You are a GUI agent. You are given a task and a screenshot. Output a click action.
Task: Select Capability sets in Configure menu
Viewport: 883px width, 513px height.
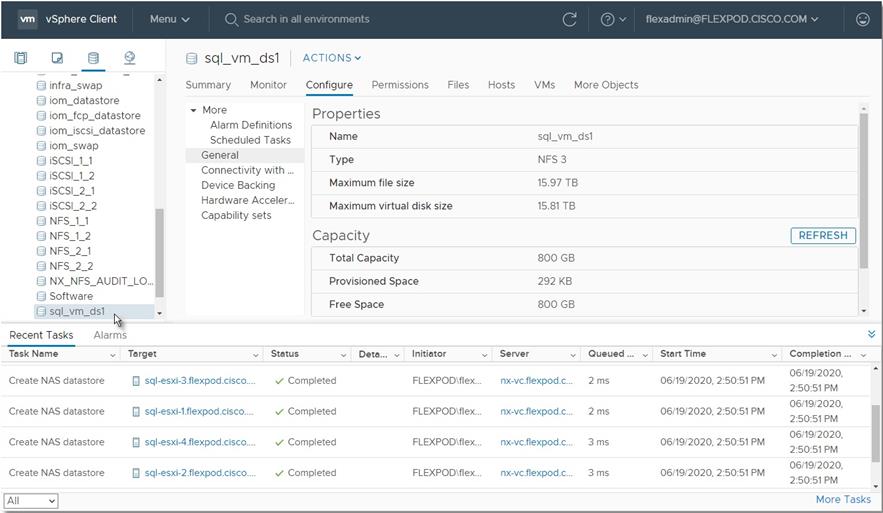pos(236,216)
